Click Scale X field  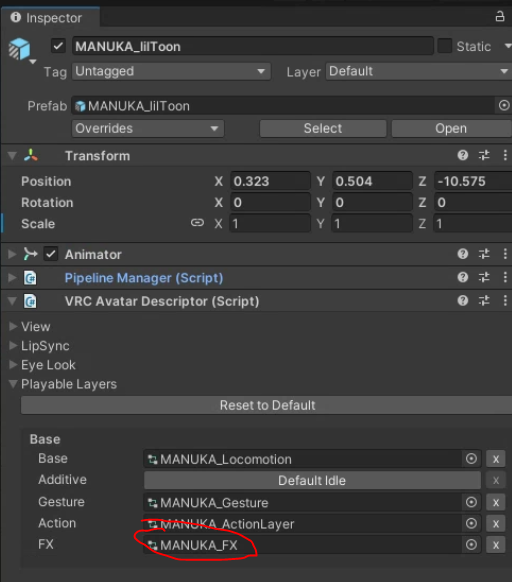click(x=270, y=224)
